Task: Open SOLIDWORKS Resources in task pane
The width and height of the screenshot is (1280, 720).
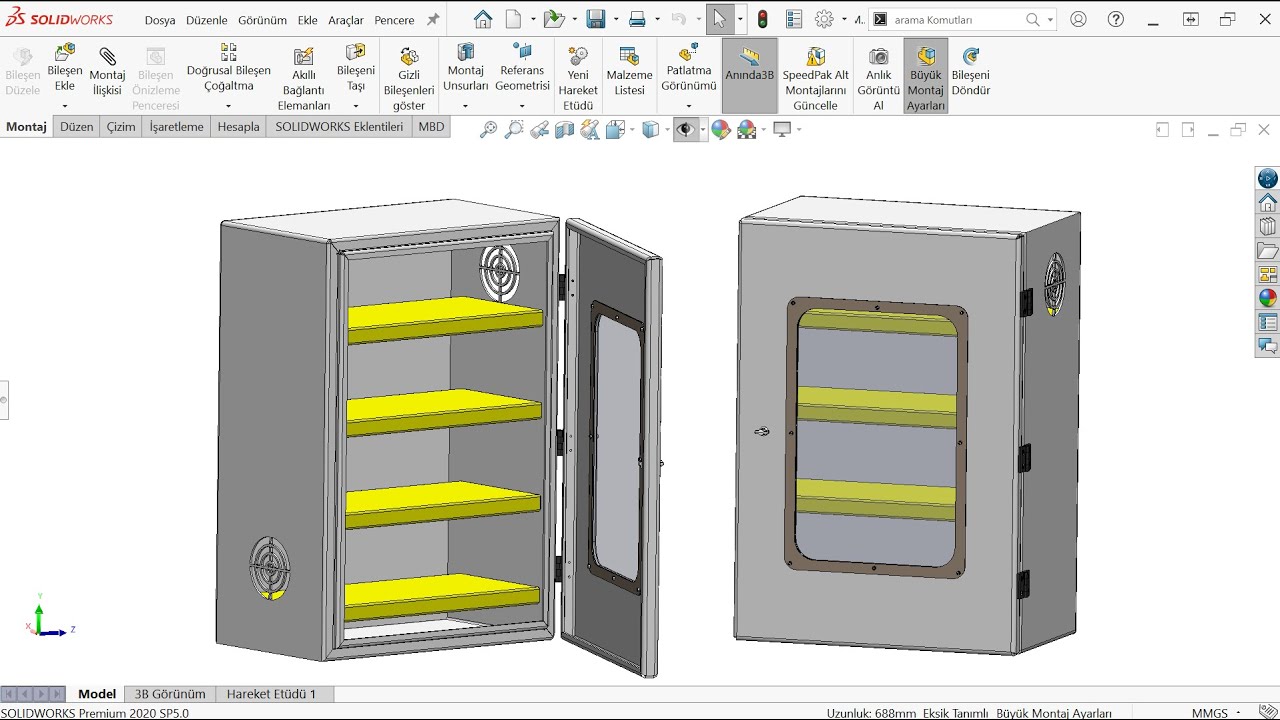Action: tap(1268, 203)
